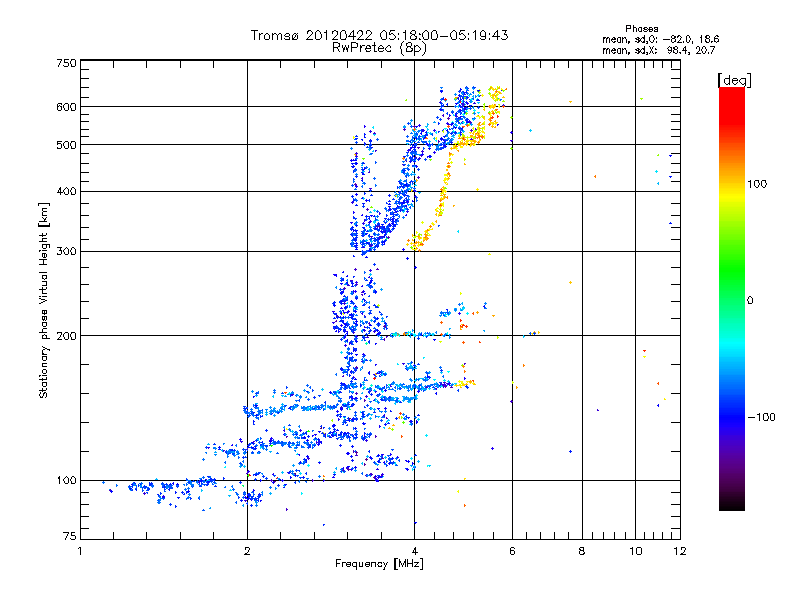
Task: Click the y-axis tick label '400'
Action: coord(66,191)
